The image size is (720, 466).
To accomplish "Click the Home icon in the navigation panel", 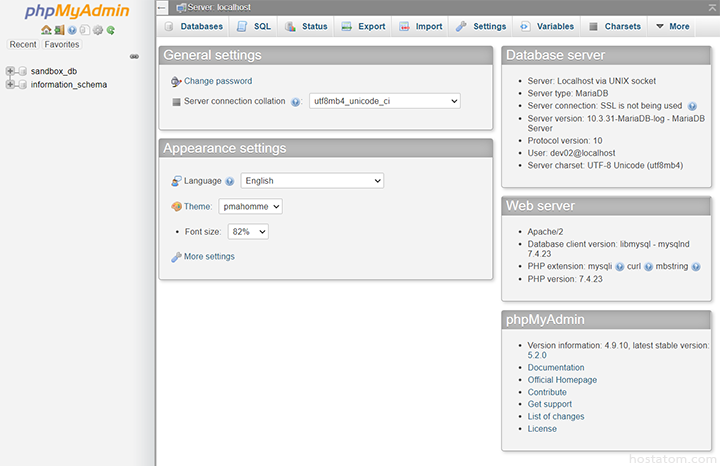I will [x=46, y=31].
